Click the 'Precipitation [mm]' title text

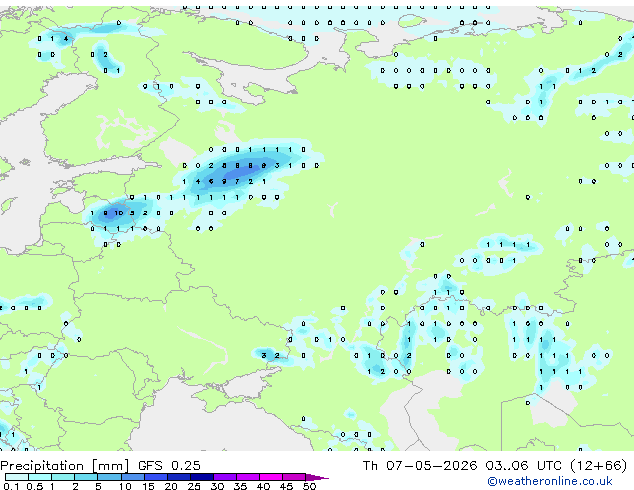click(x=65, y=466)
